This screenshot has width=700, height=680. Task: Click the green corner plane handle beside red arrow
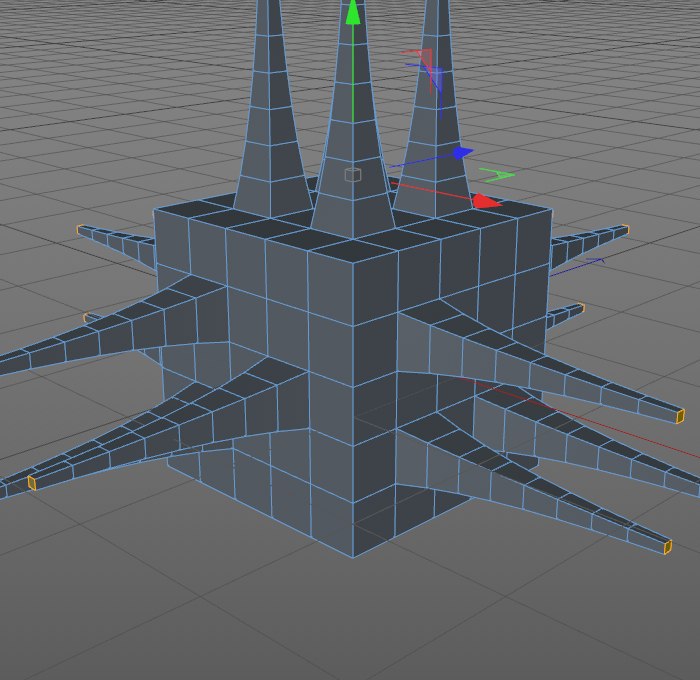tap(497, 175)
